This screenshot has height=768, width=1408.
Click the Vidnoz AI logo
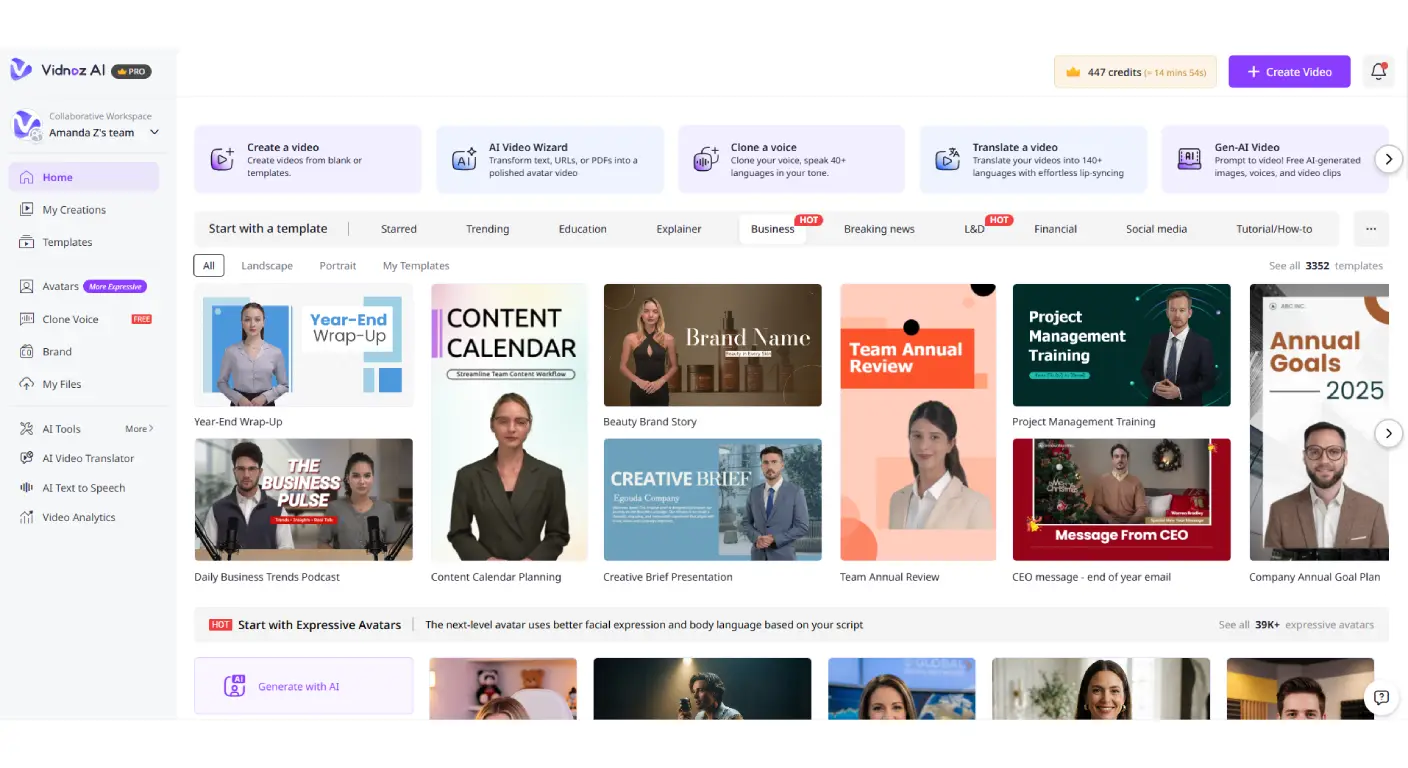[x=21, y=70]
